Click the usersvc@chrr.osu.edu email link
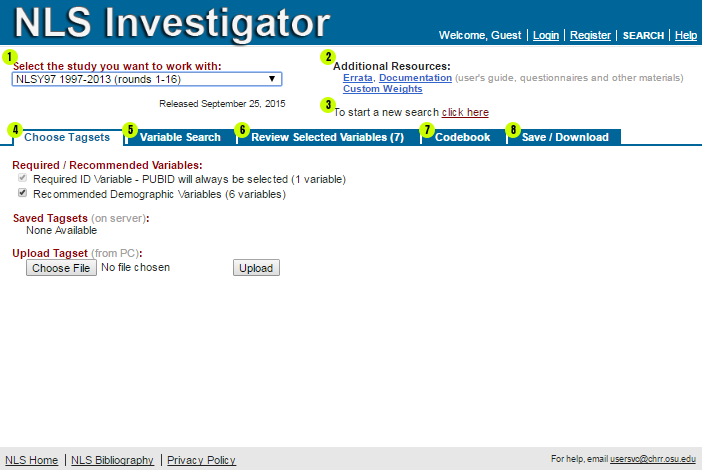Screen dimensions: 702x470 653,459
